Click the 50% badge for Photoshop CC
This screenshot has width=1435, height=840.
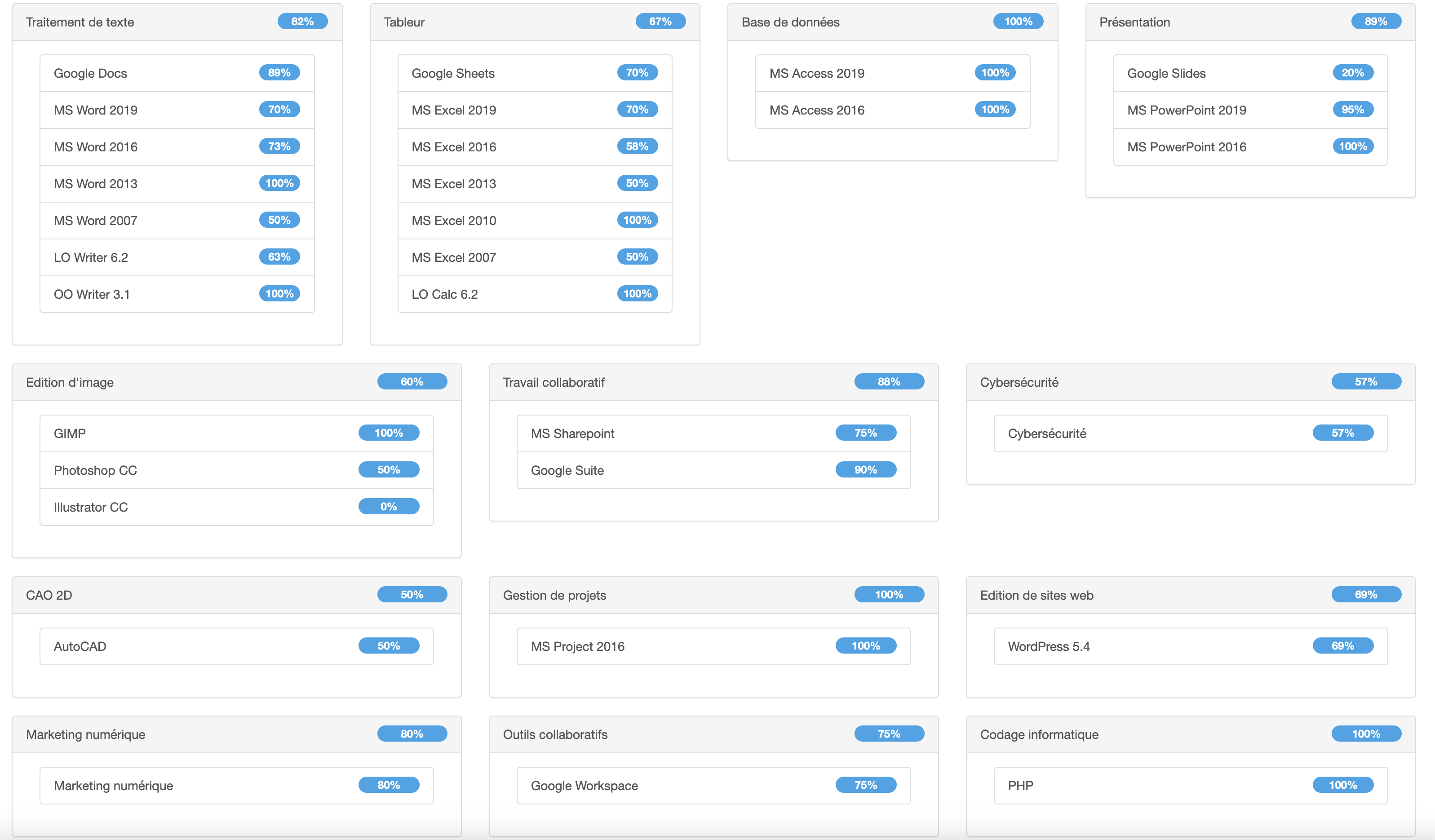click(388, 470)
